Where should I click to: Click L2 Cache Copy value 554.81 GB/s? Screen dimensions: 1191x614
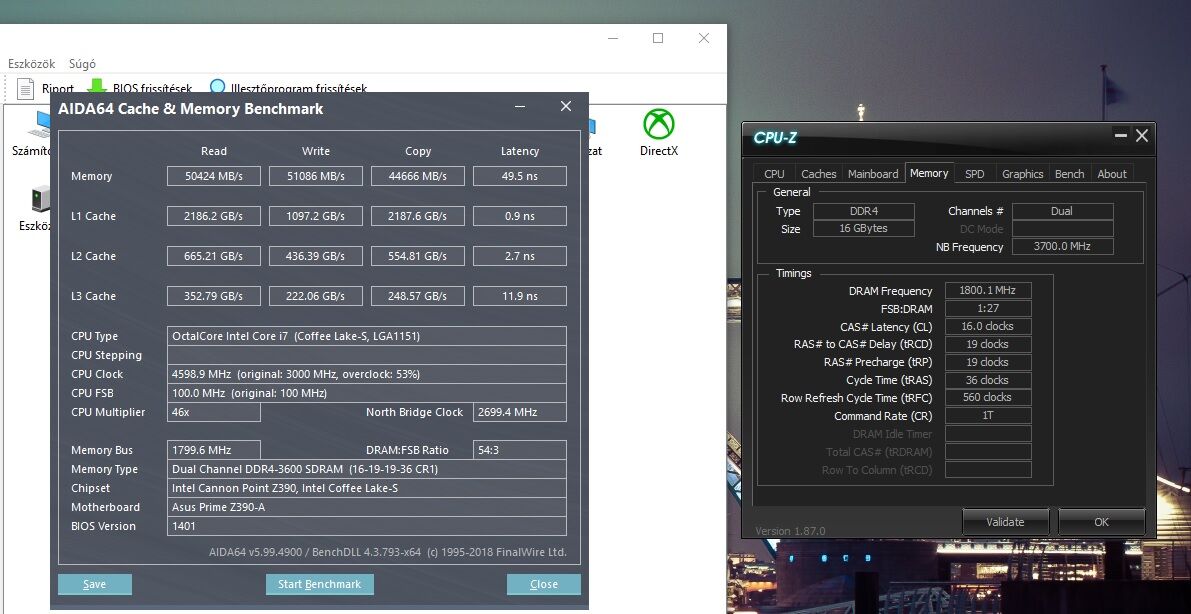click(418, 256)
